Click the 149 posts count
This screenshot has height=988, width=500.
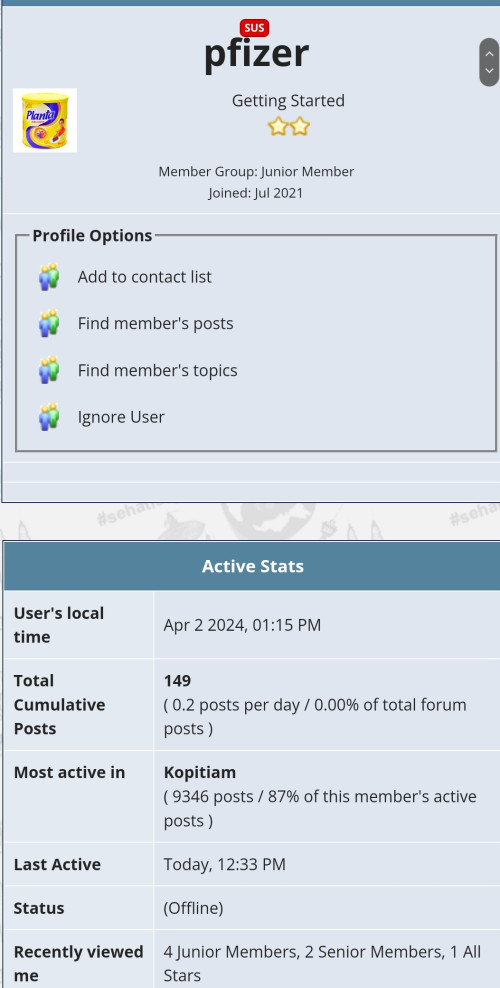tap(177, 681)
